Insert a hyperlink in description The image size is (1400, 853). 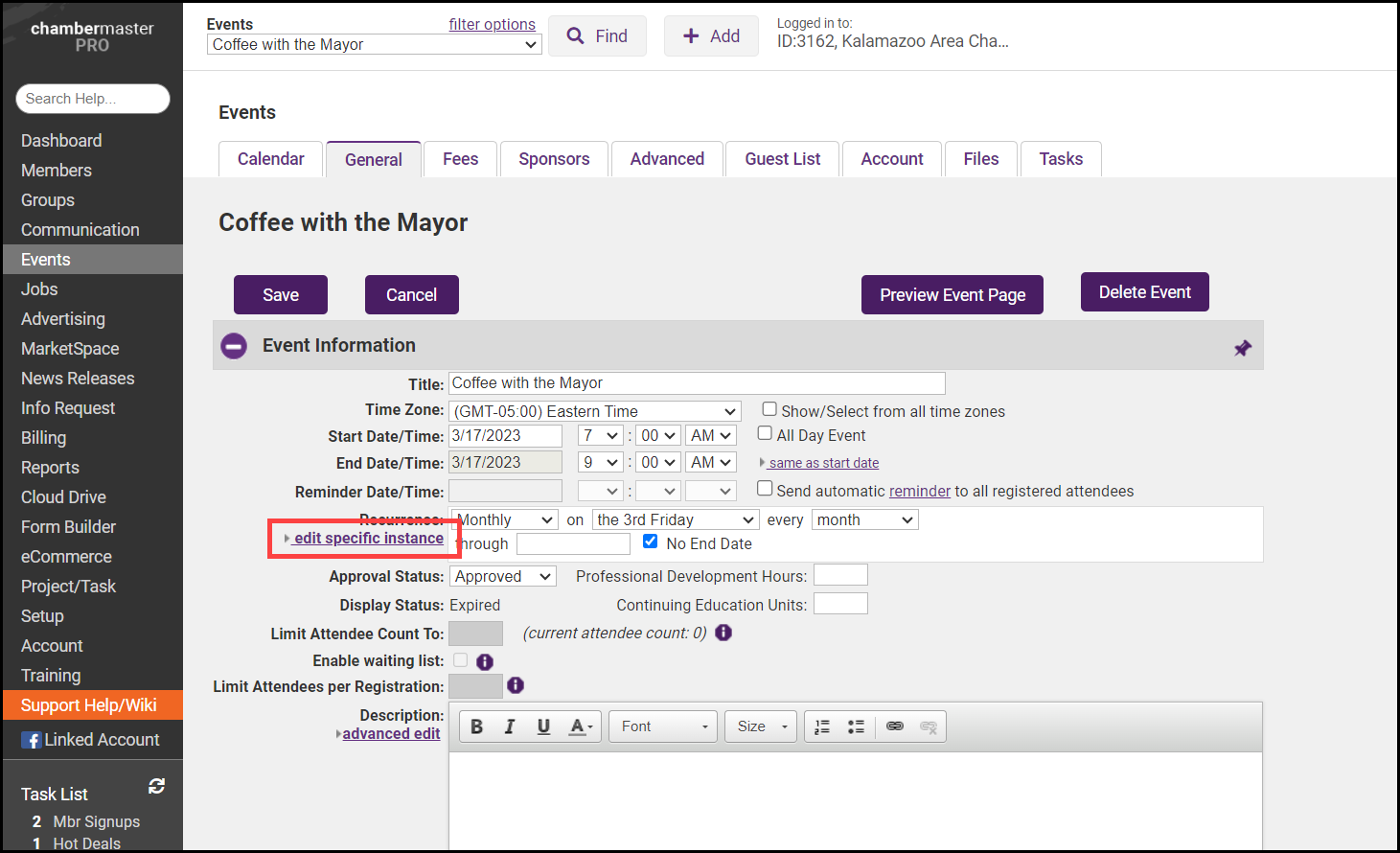pos(894,726)
